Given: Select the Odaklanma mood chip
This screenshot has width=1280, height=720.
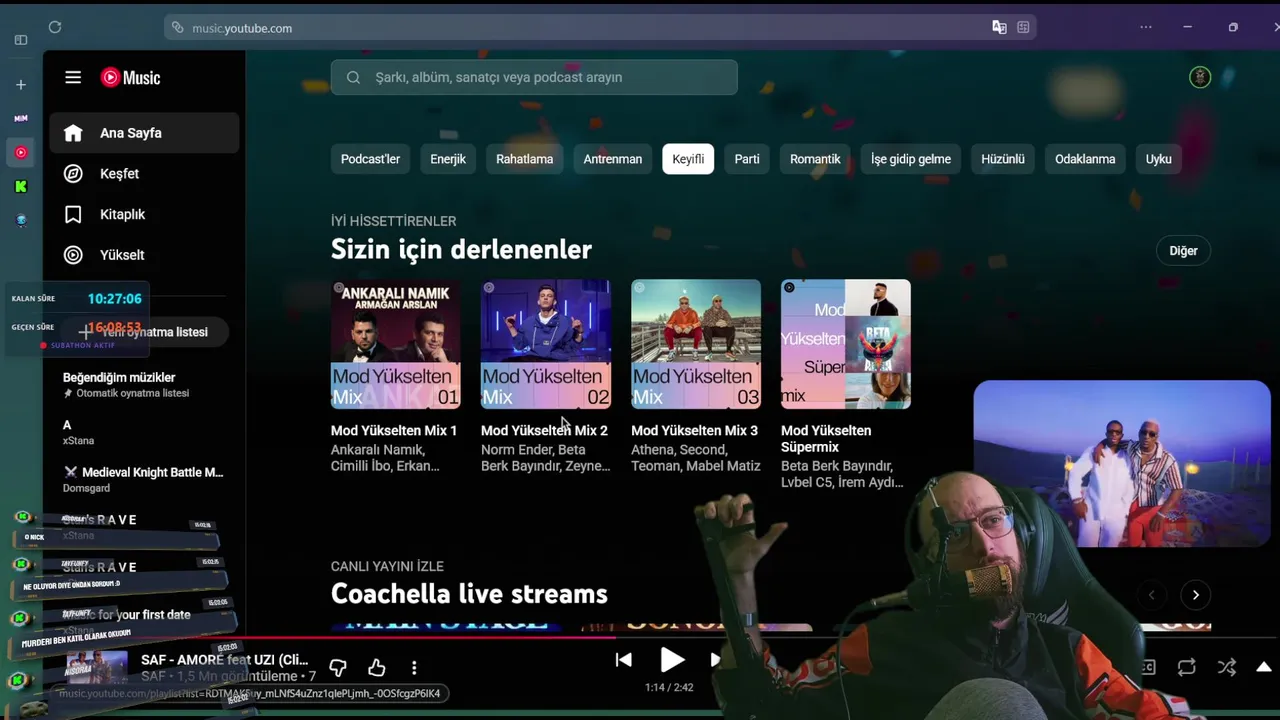Looking at the screenshot, I should point(1085,159).
